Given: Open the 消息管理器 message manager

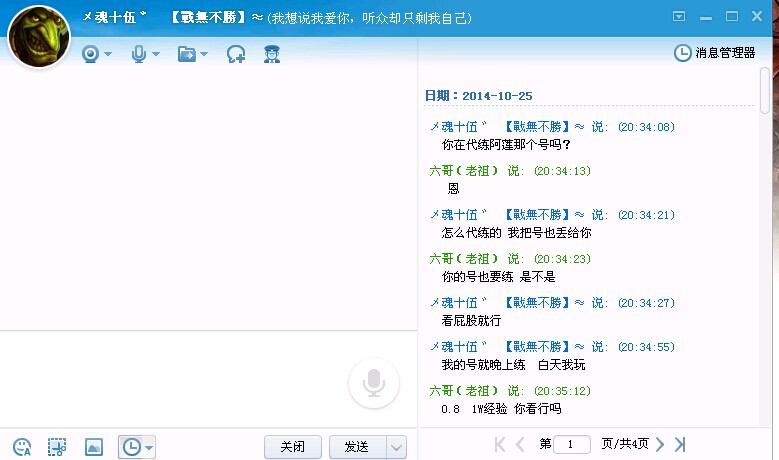Looking at the screenshot, I should point(715,52).
